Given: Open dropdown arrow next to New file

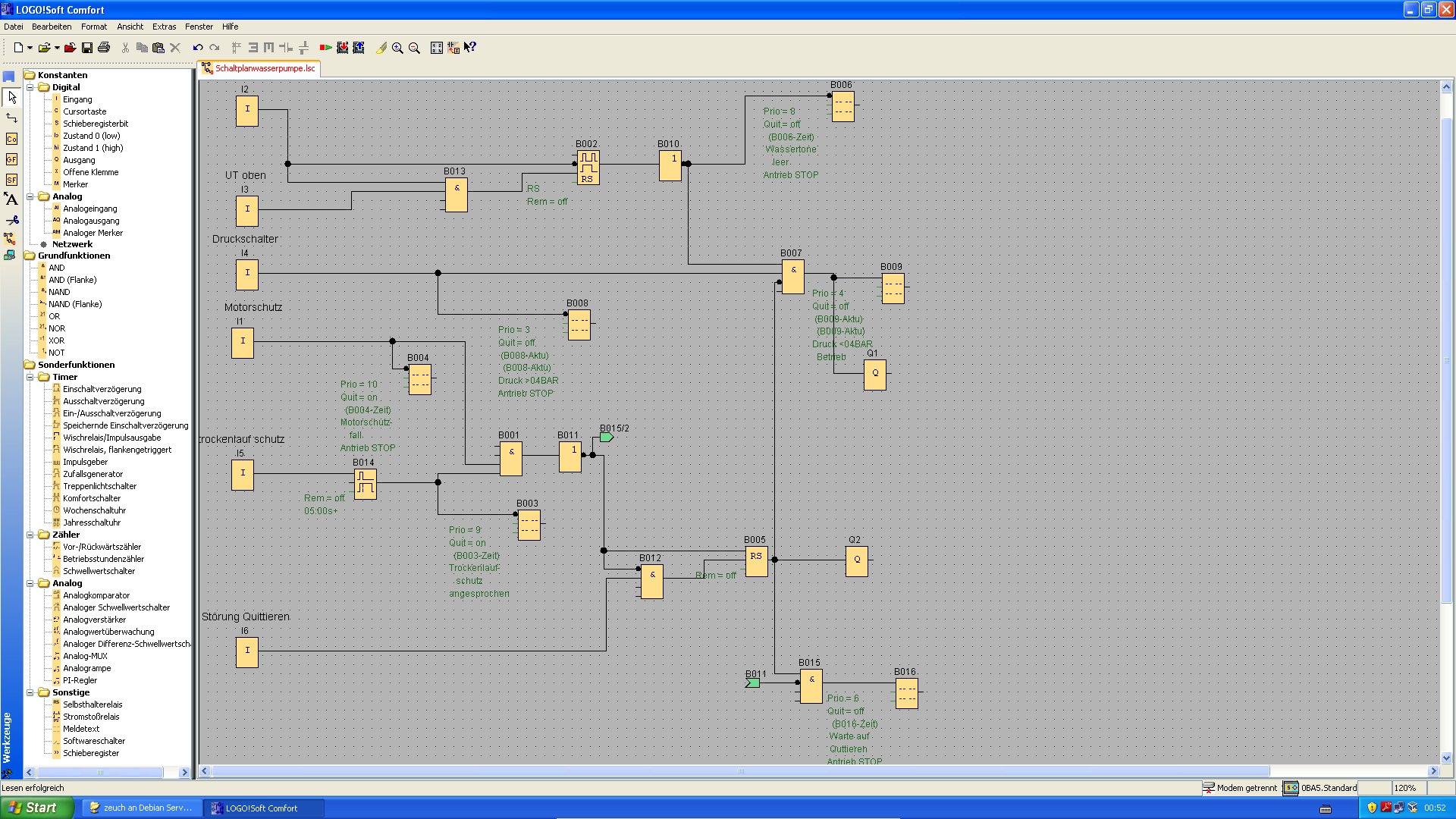Looking at the screenshot, I should [30, 48].
